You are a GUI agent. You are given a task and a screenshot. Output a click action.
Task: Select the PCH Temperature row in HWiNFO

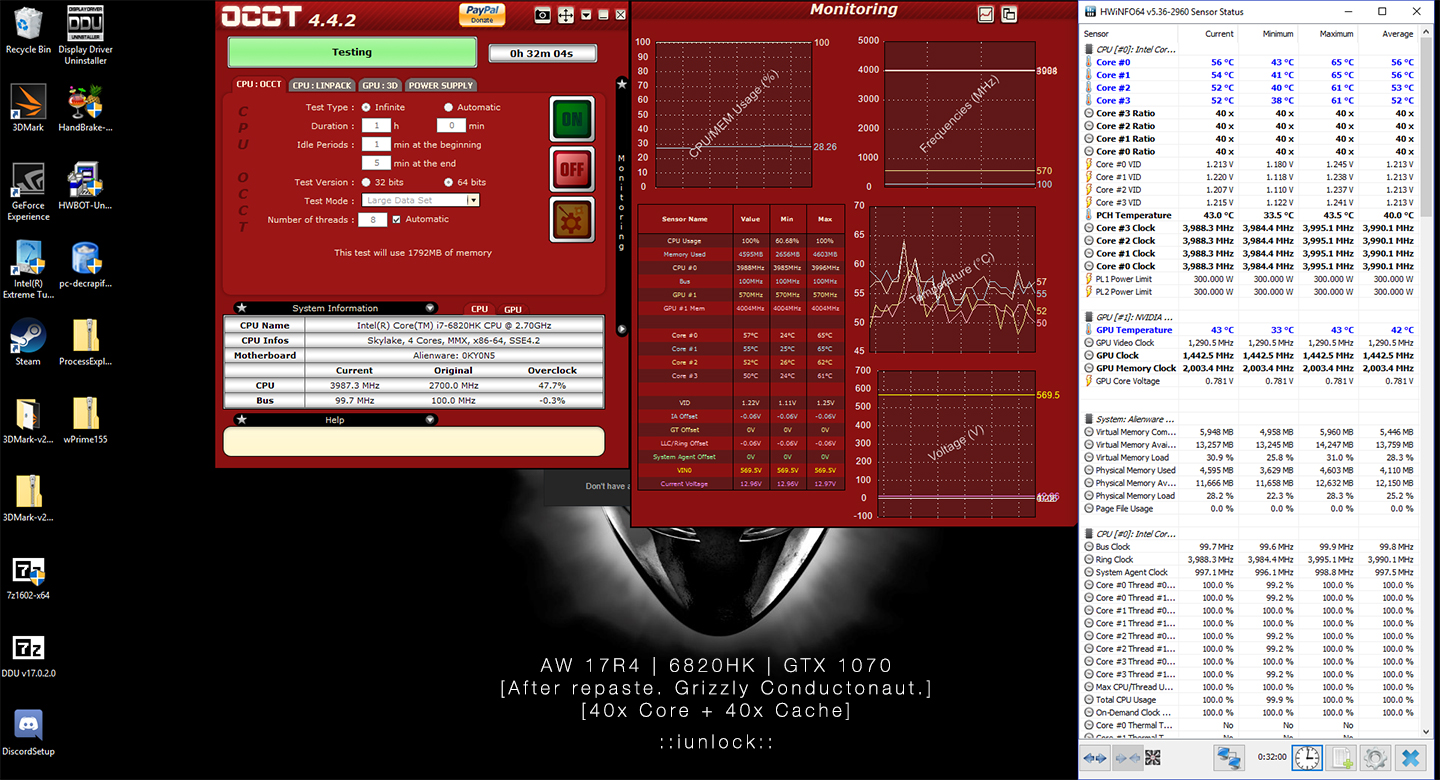(x=1249, y=215)
